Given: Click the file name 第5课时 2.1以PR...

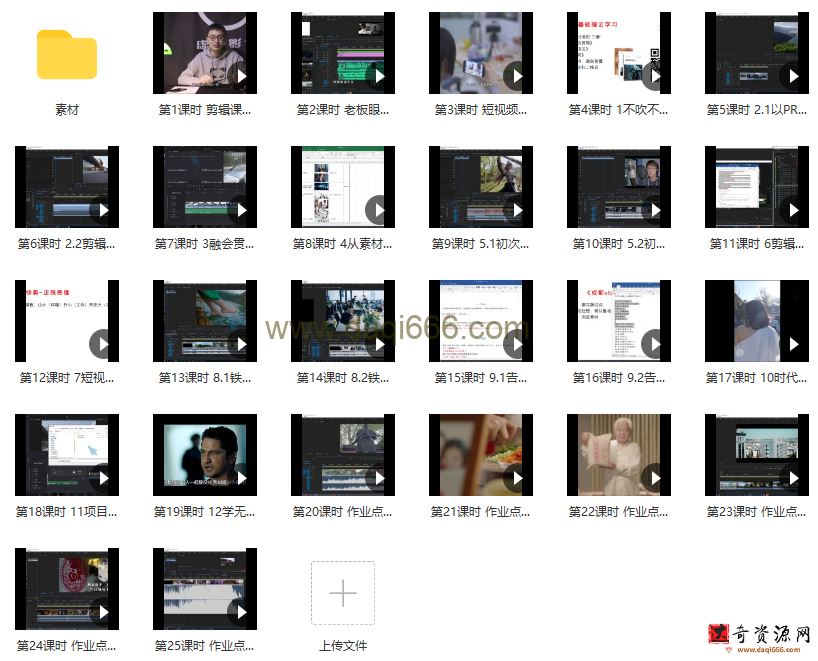Looking at the screenshot, I should pyautogui.click(x=757, y=110).
